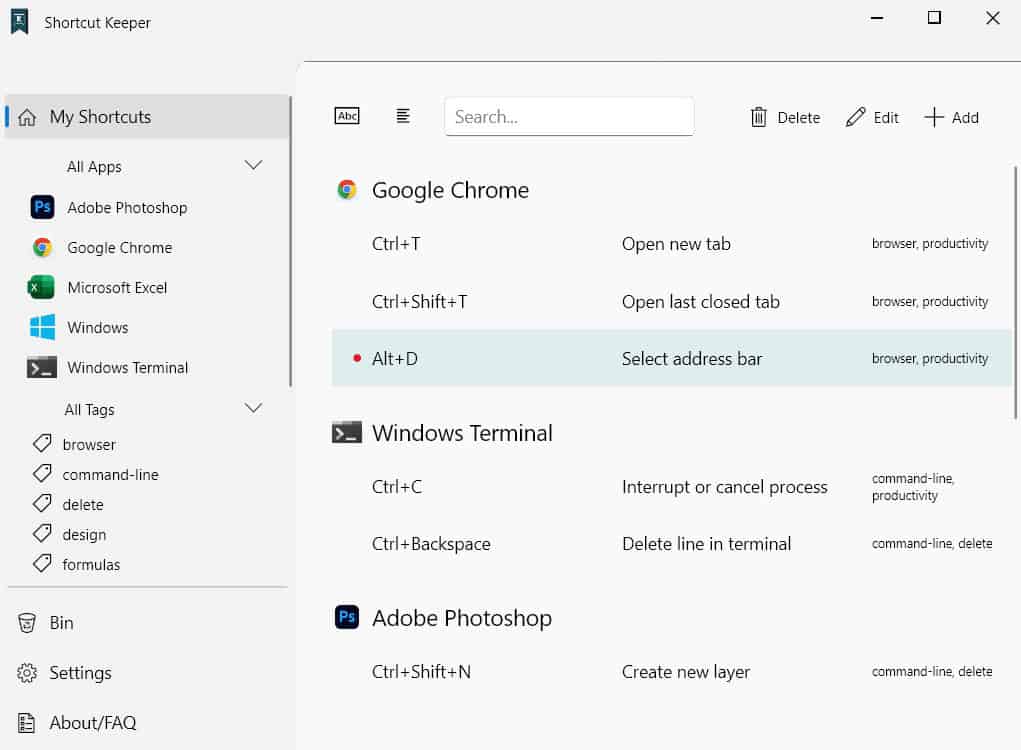Filter by Windows Terminal app label
Screen dimensions: 1021x750
(128, 368)
